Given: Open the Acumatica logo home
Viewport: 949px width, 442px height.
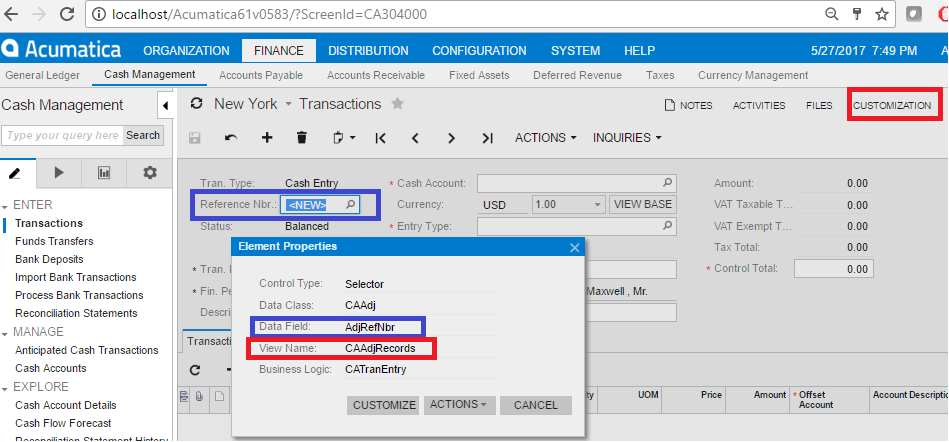Looking at the screenshot, I should tap(61, 49).
